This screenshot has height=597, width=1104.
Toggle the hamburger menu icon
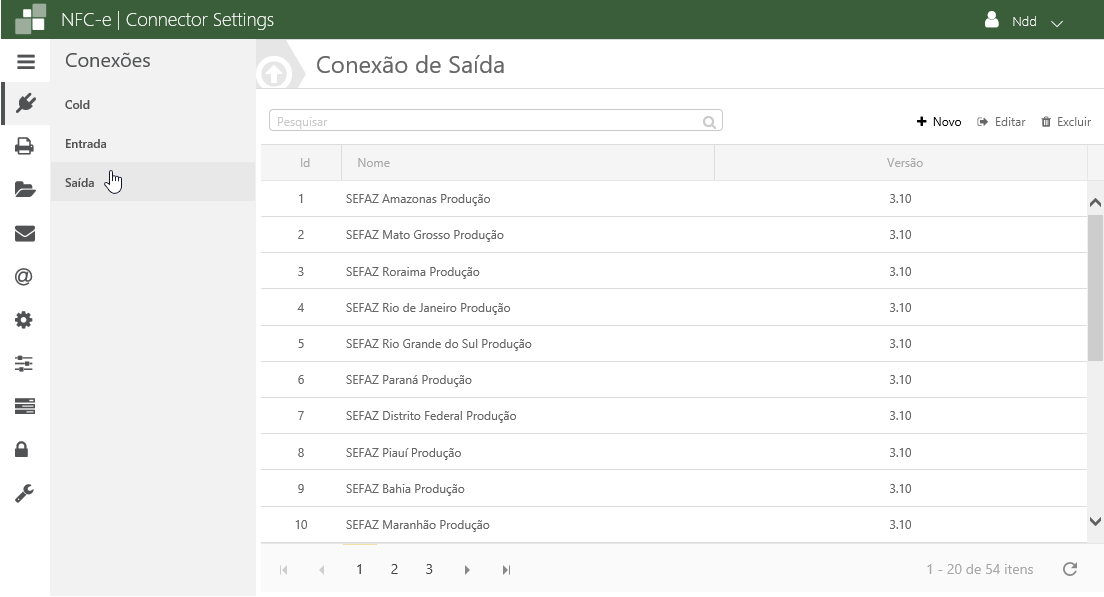pos(25,62)
